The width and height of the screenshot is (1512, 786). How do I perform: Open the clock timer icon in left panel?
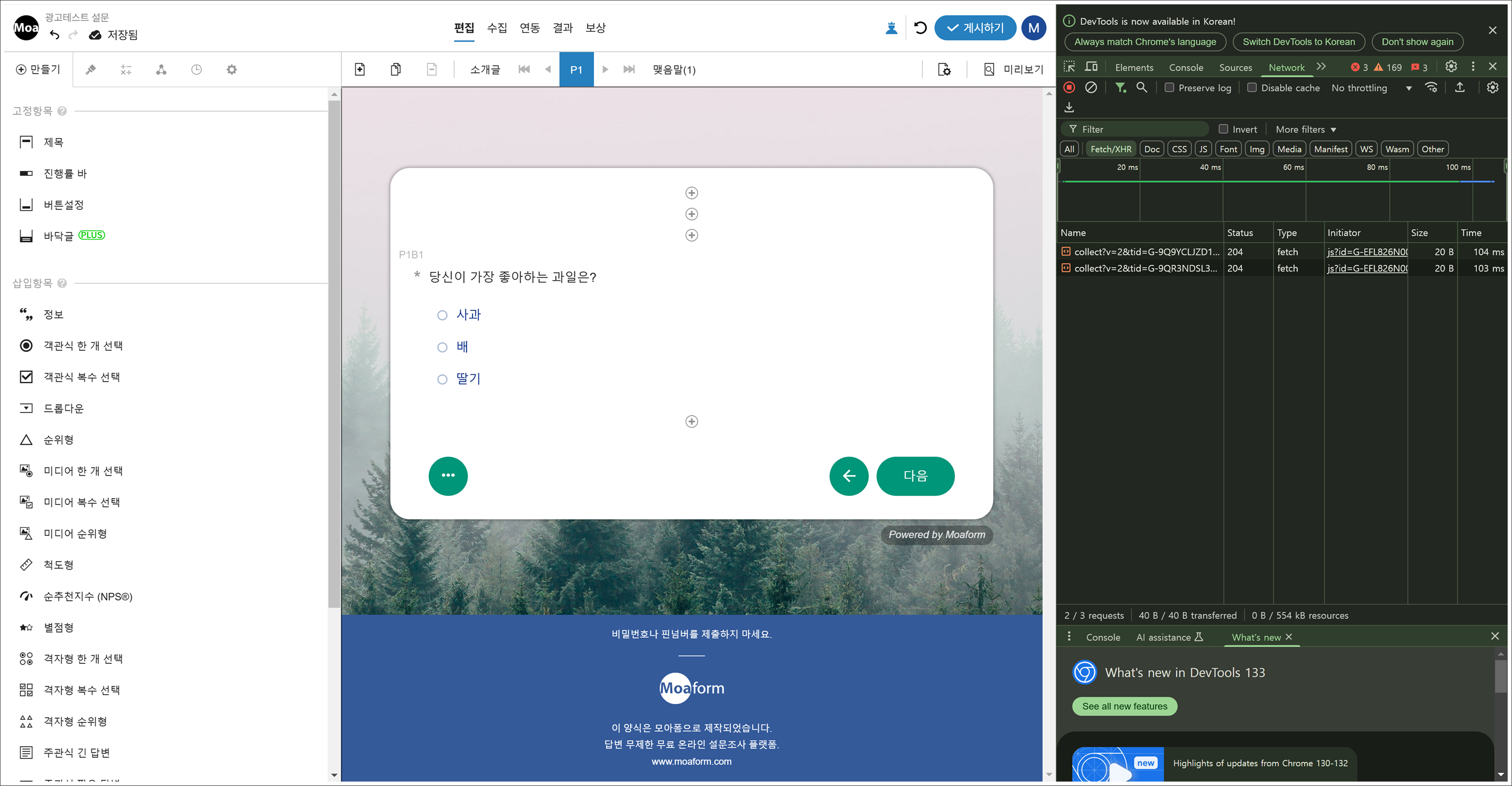tap(196, 70)
